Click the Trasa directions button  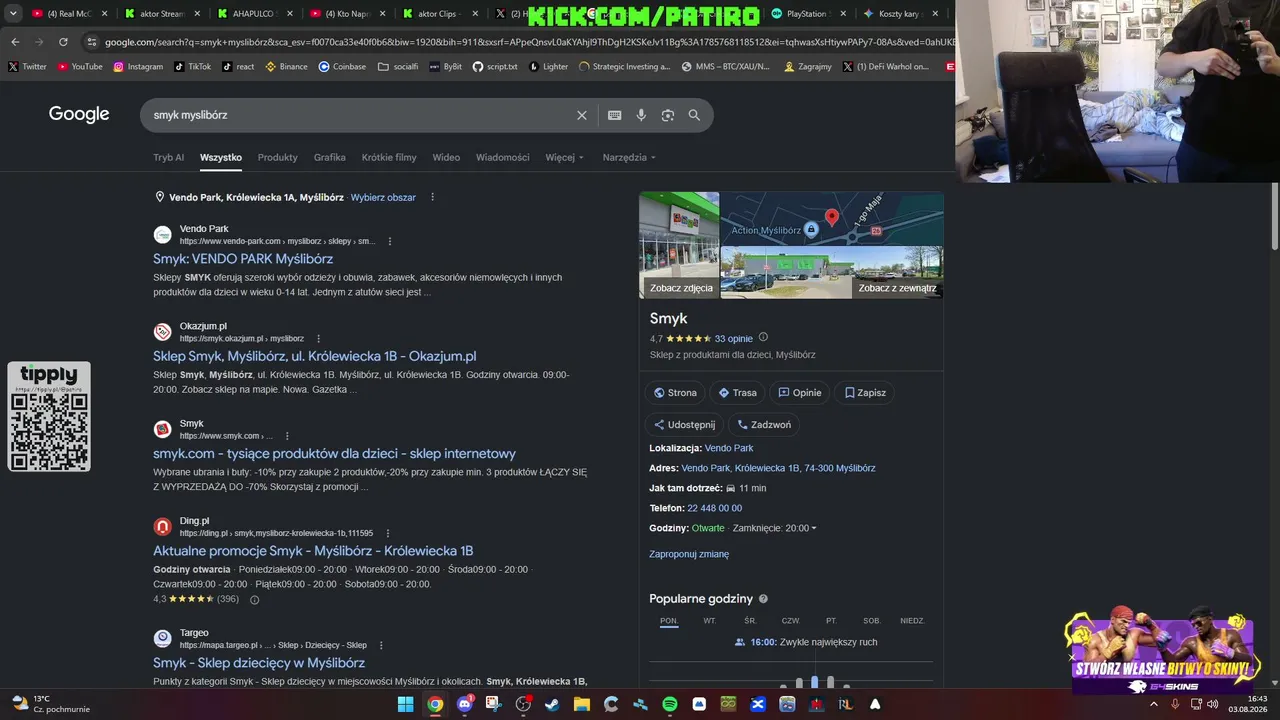tap(738, 393)
